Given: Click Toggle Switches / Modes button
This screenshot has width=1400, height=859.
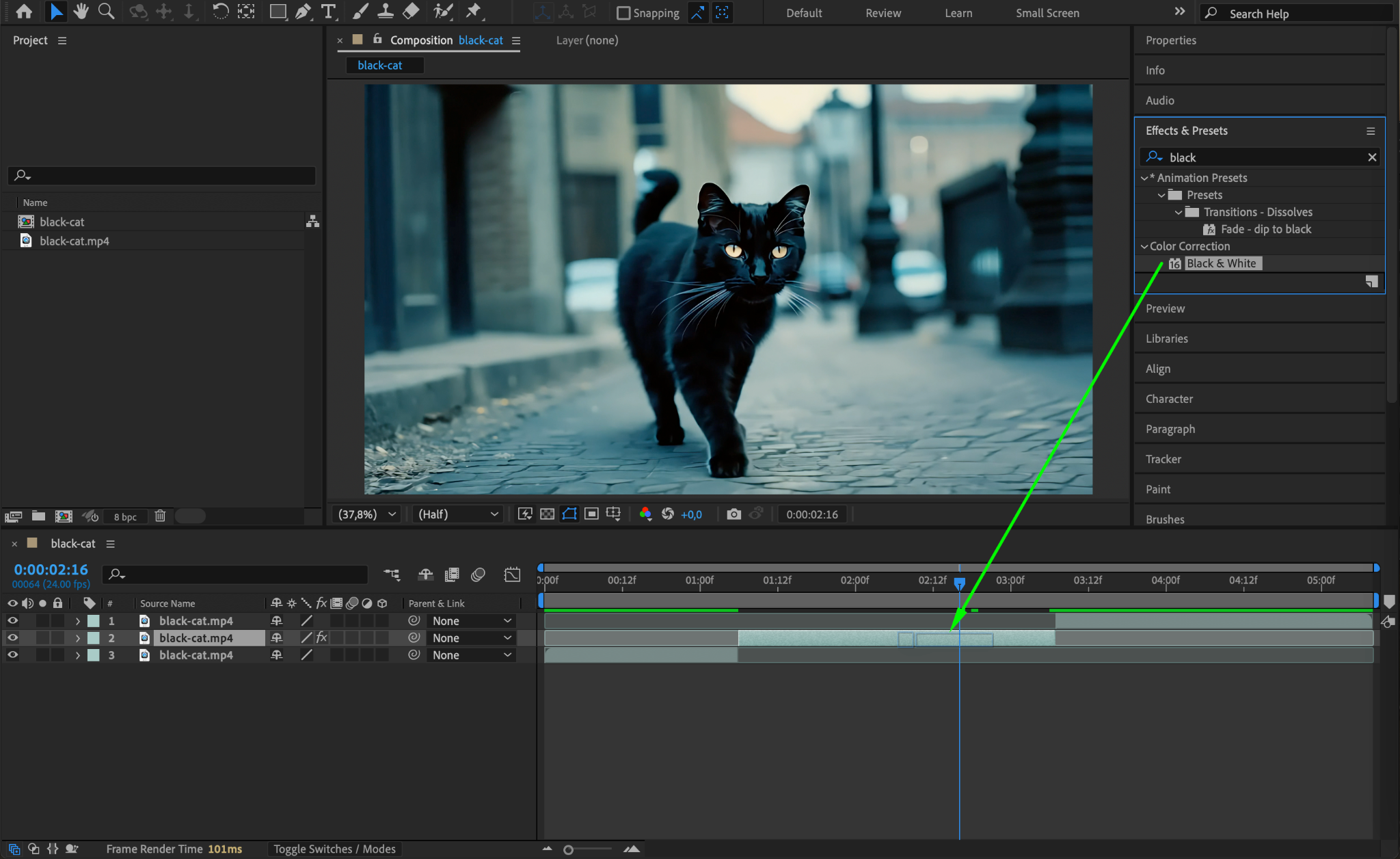Looking at the screenshot, I should click(x=334, y=849).
